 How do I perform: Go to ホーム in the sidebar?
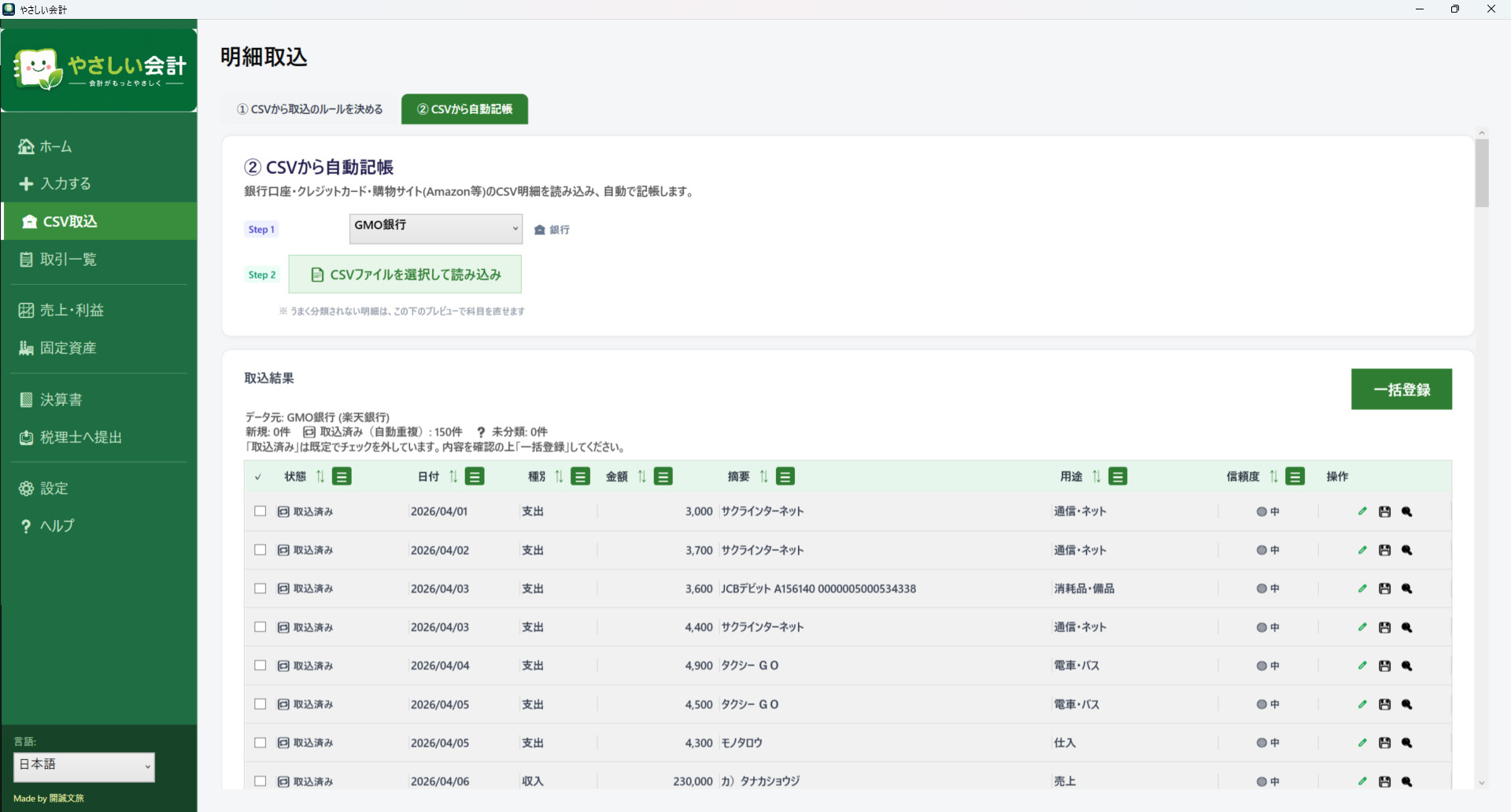point(99,146)
